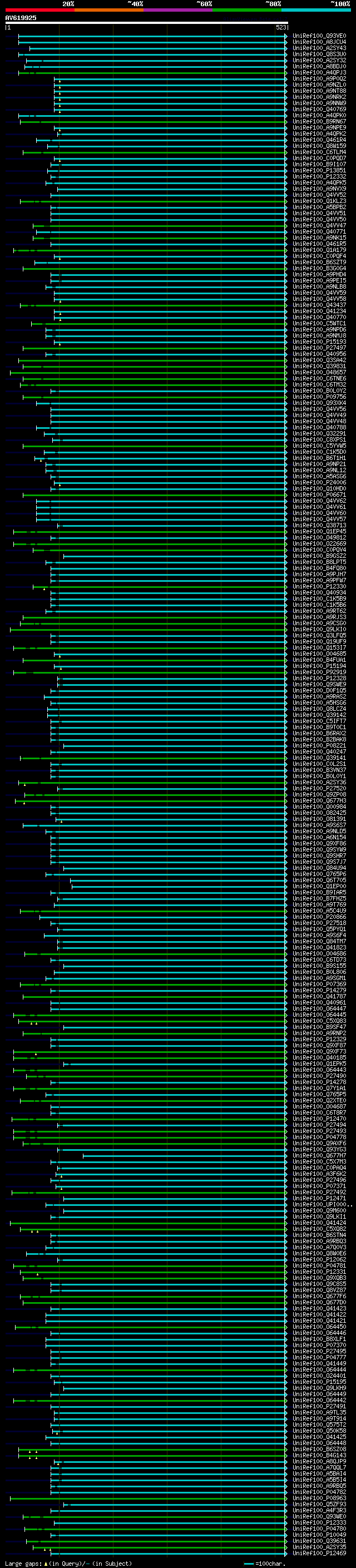This screenshot has width=356, height=1568.
Task: Select hit label UniRef100_A9NRK2
Action: 319,97
